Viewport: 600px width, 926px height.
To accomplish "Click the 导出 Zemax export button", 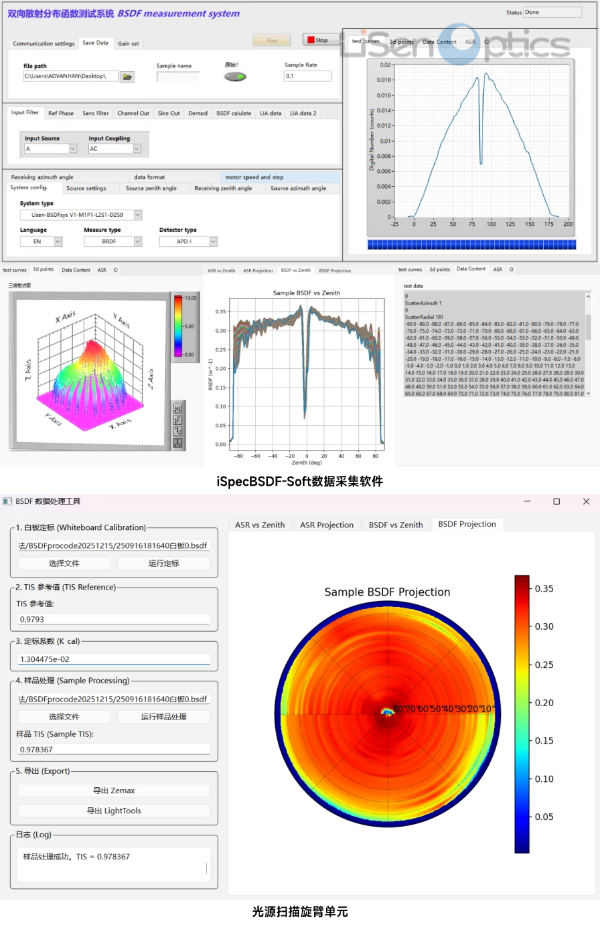I will [115, 791].
